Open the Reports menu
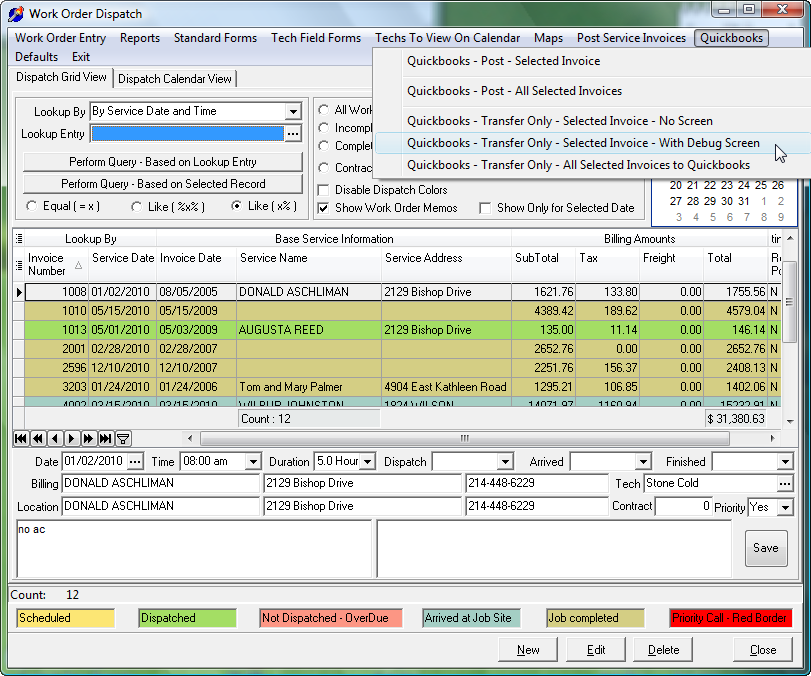 pyautogui.click(x=140, y=38)
